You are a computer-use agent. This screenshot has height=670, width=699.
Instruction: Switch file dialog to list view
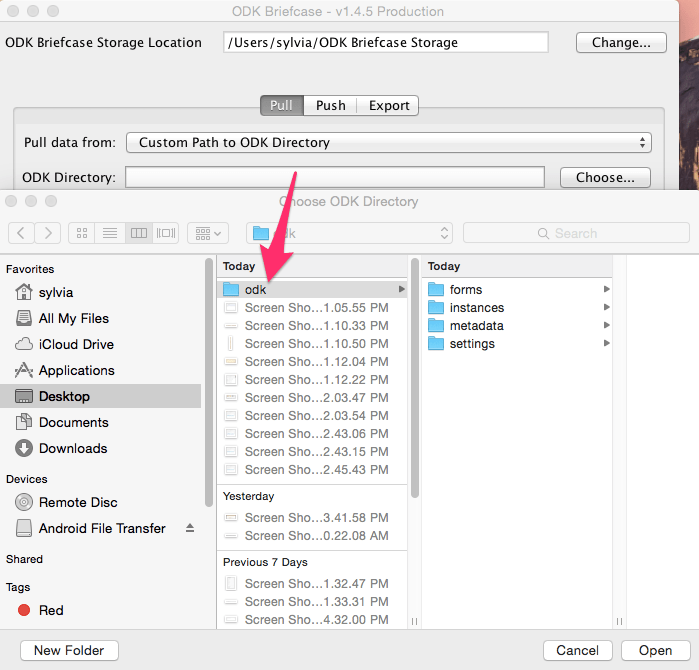(110, 233)
